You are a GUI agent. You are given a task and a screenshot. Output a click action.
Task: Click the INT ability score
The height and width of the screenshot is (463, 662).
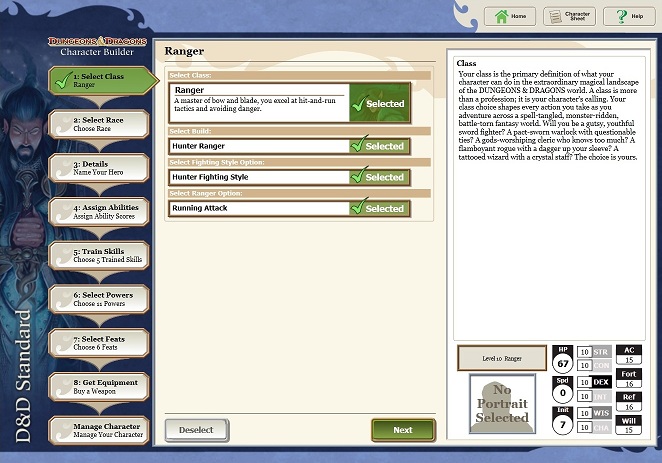pyautogui.click(x=594, y=396)
